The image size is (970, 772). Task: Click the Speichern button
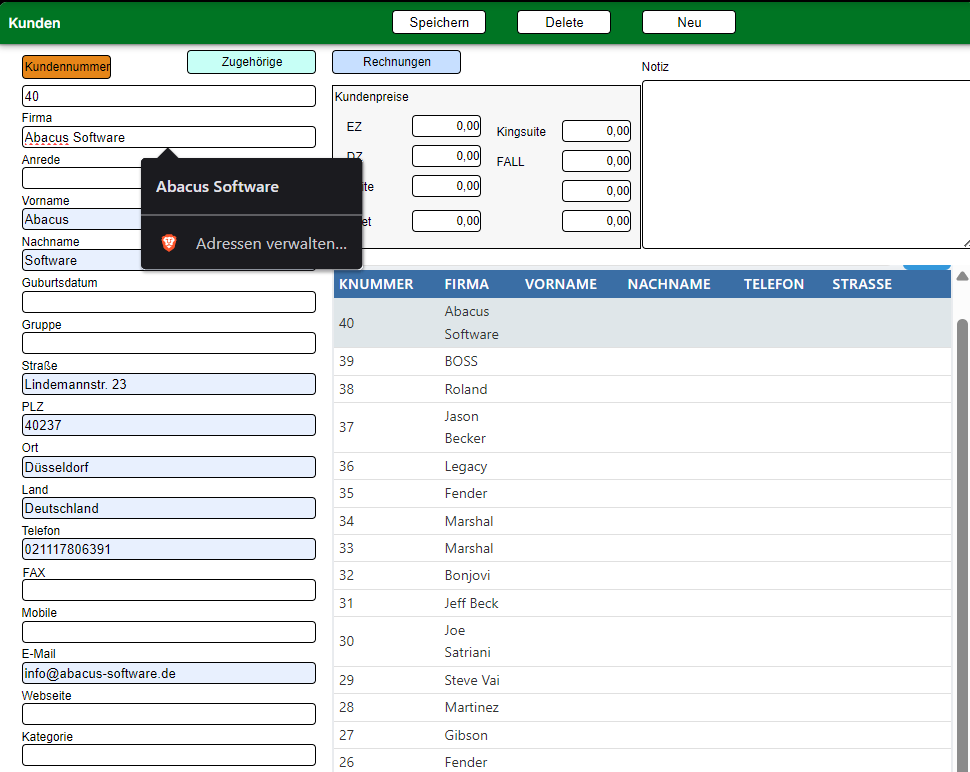439,22
